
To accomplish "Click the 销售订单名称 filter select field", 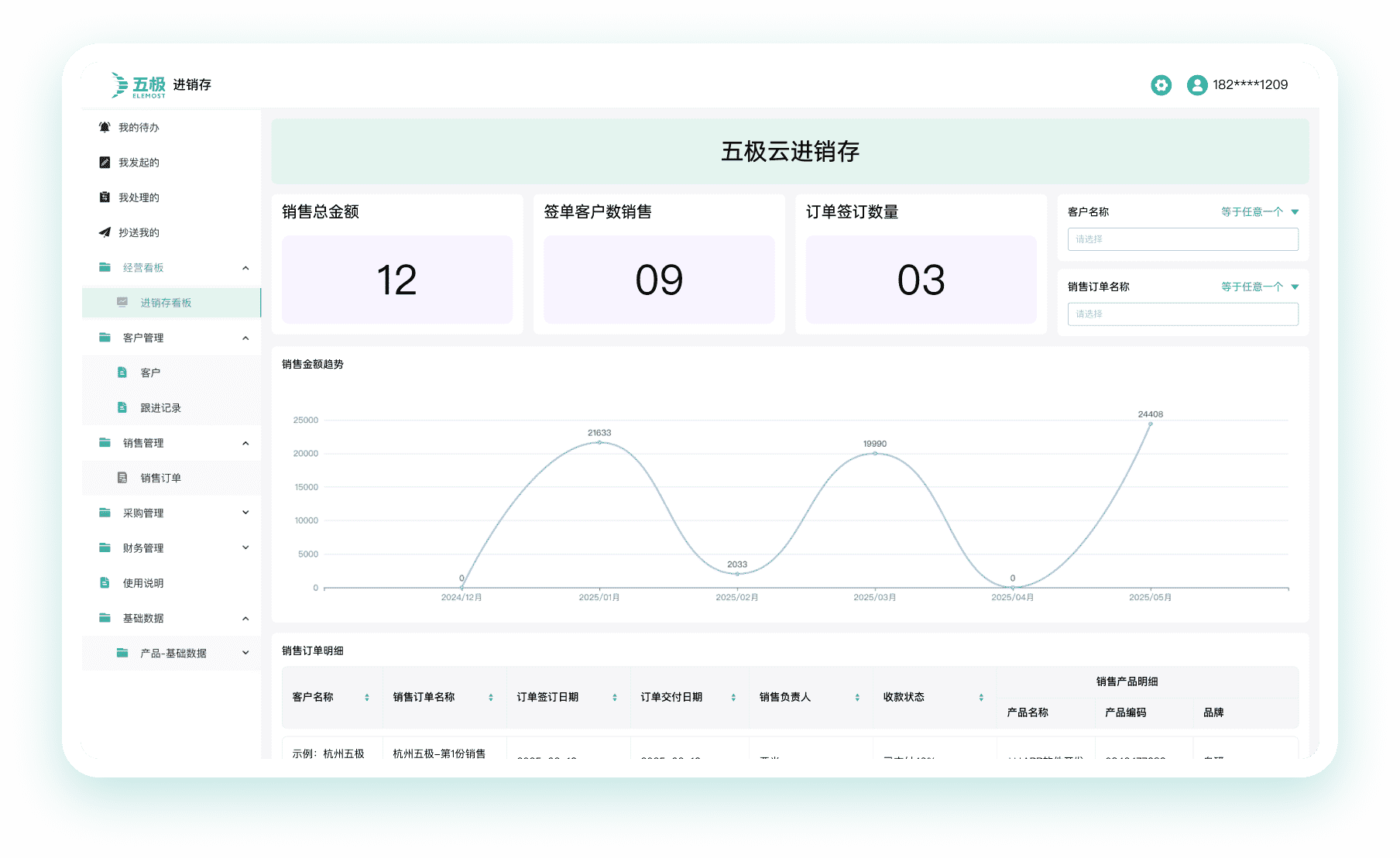I will (x=1182, y=314).
